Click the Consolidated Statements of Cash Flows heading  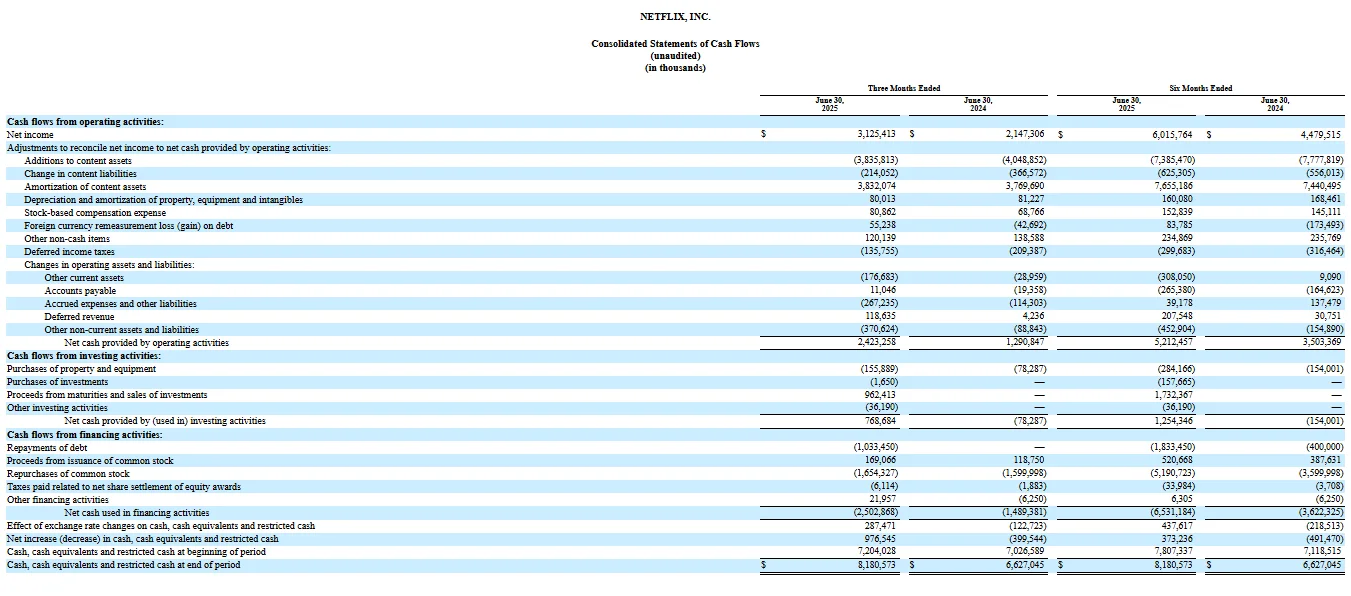pos(675,43)
